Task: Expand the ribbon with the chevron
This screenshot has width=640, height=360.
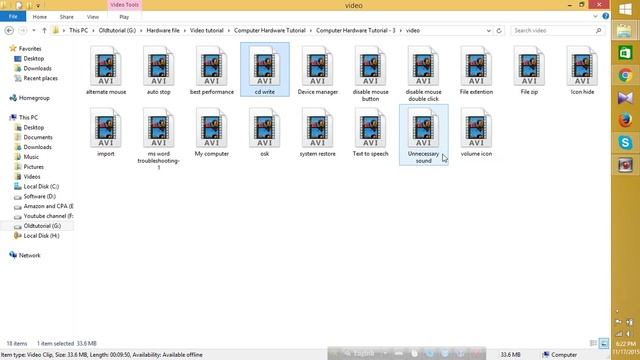Action: [x=595, y=16]
